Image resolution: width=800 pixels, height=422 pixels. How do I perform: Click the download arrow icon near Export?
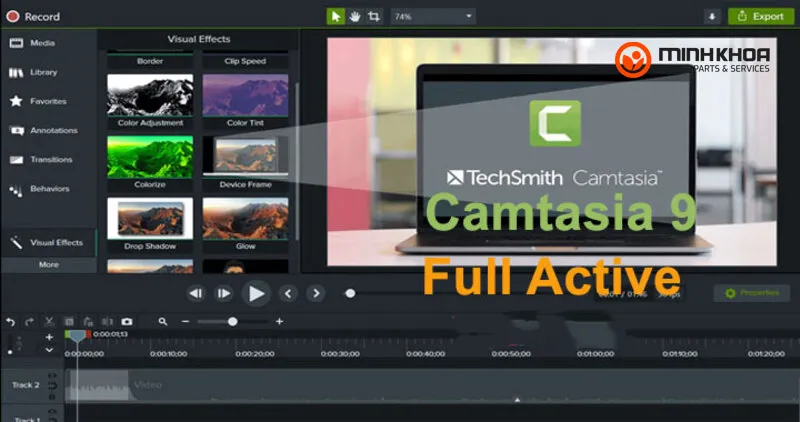(712, 16)
